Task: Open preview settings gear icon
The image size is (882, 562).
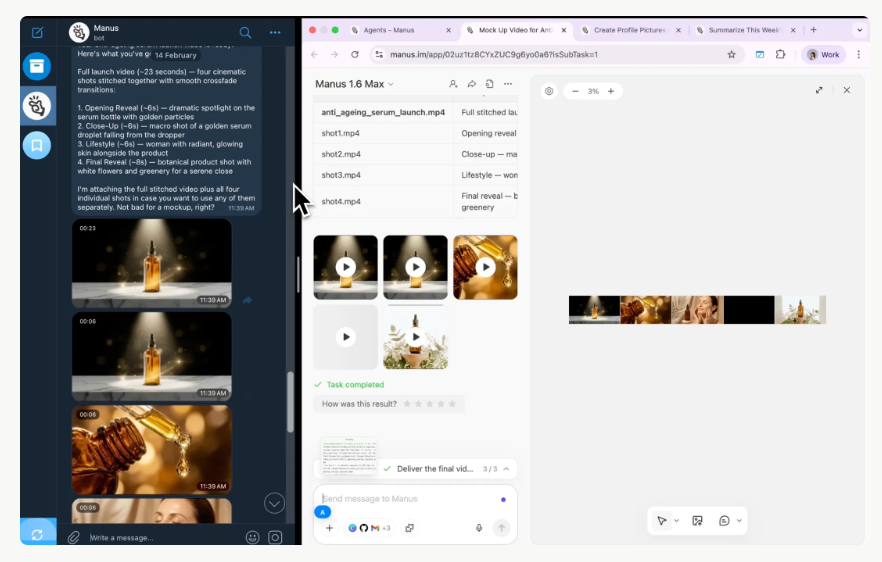Action: (549, 91)
